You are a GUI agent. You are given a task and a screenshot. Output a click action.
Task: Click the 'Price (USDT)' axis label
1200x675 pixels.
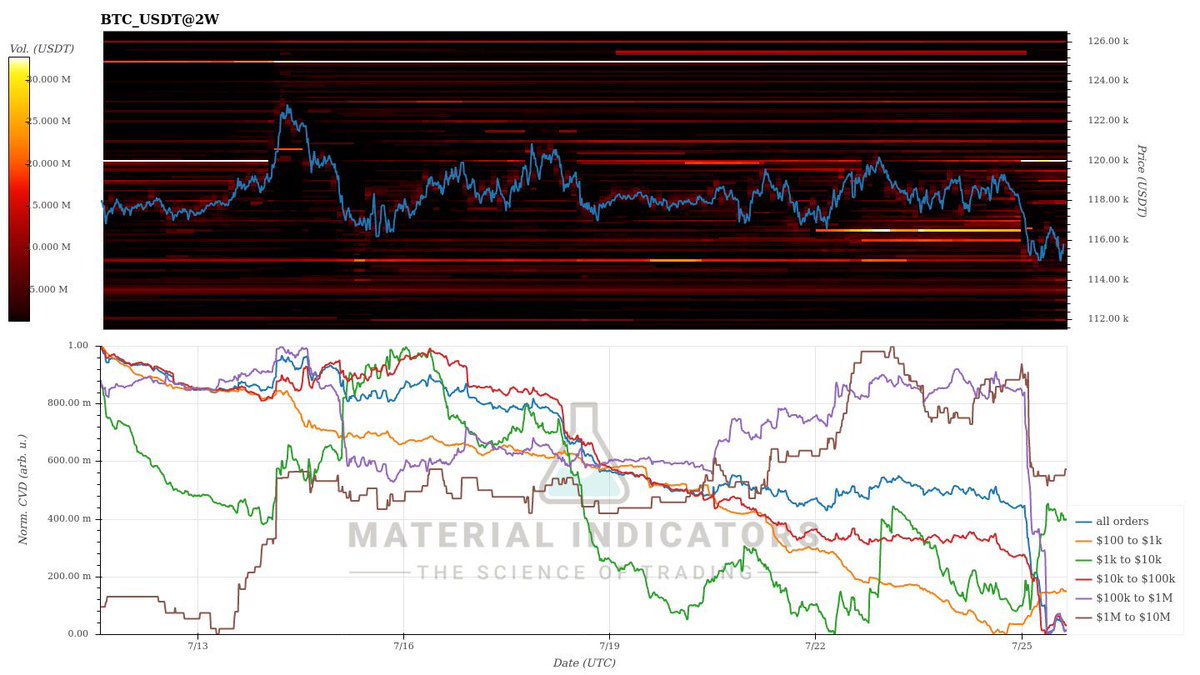coord(1141,180)
